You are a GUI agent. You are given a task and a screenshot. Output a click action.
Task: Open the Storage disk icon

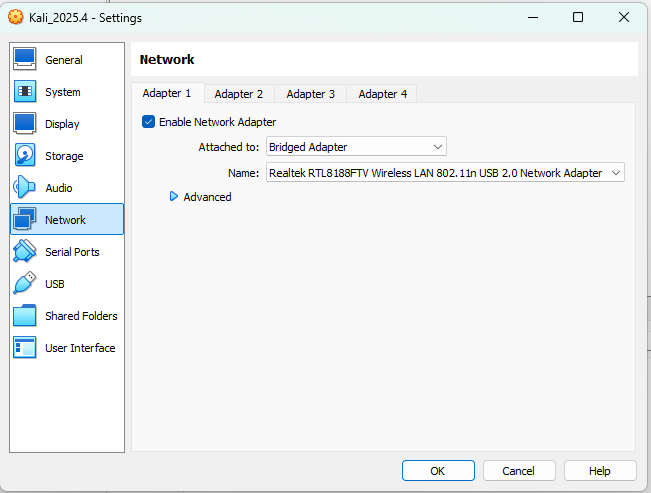pyautogui.click(x=25, y=156)
